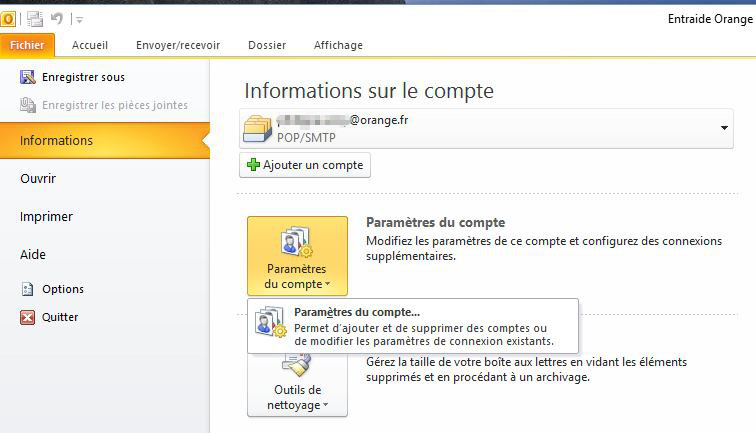Click the Affichage ribbon tab
This screenshot has height=433, width=756.
[x=338, y=45]
